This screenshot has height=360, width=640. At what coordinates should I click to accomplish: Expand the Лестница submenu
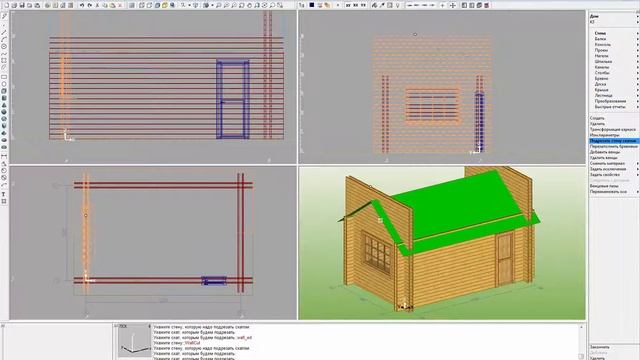[616, 96]
